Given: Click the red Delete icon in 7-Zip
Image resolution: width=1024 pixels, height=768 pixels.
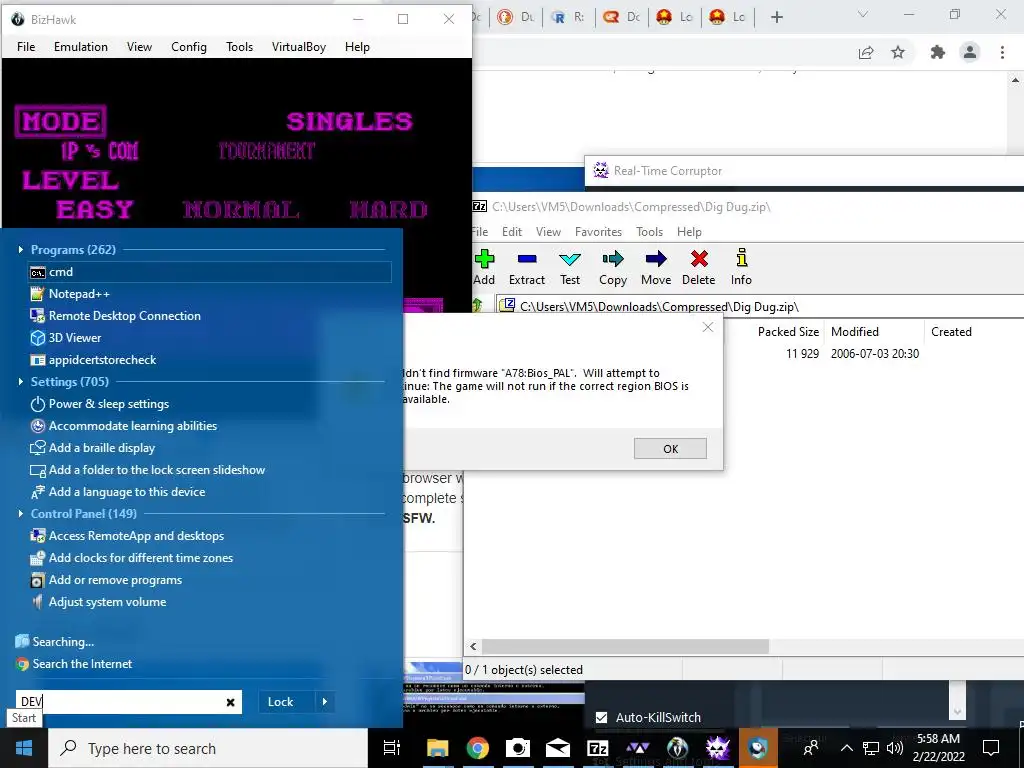Looking at the screenshot, I should tap(699, 259).
